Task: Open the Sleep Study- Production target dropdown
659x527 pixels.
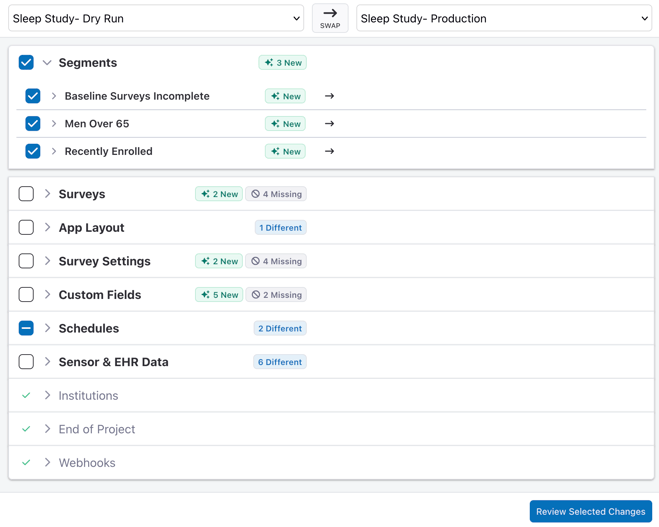Action: (504, 18)
